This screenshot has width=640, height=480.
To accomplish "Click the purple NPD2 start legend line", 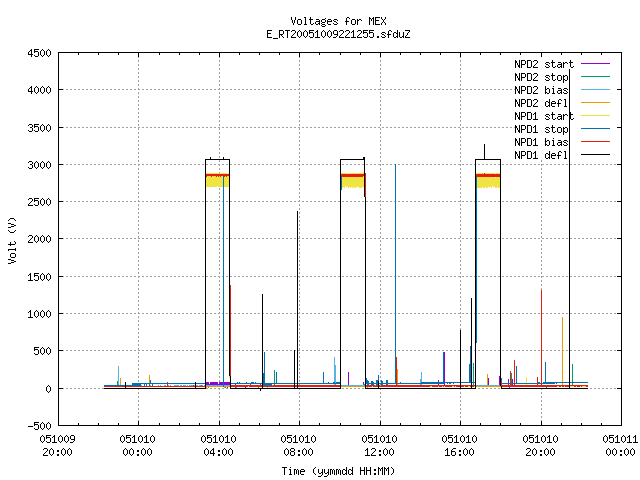I will coord(596,64).
